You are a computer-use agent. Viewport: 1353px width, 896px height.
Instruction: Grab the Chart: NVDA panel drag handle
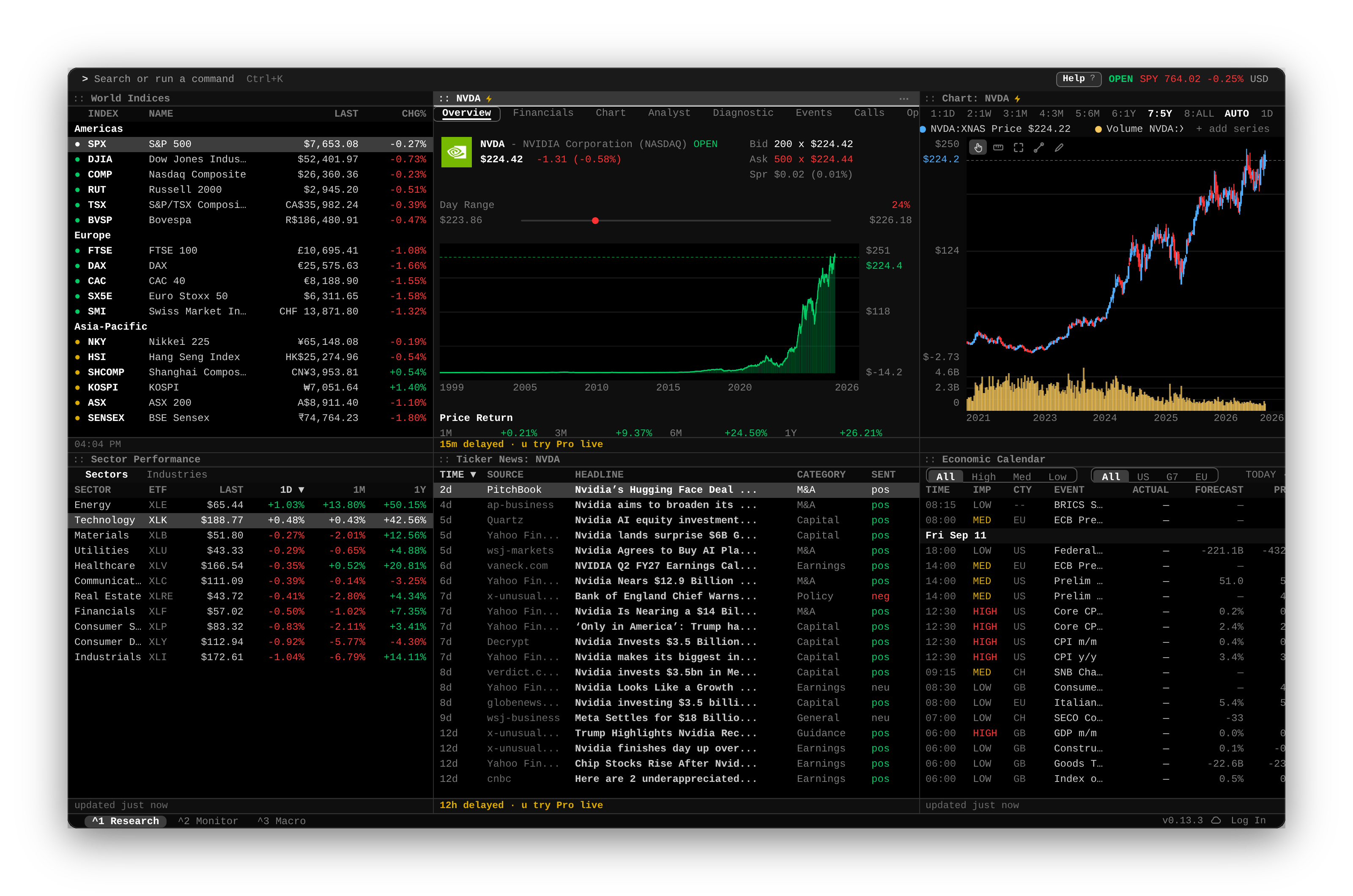click(x=930, y=98)
